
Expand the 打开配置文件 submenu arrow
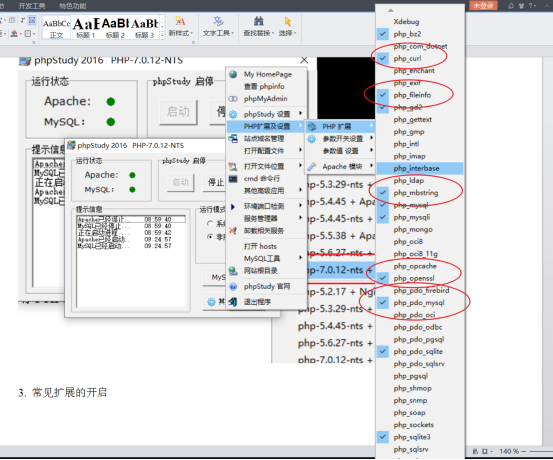pyautogui.click(x=300, y=150)
